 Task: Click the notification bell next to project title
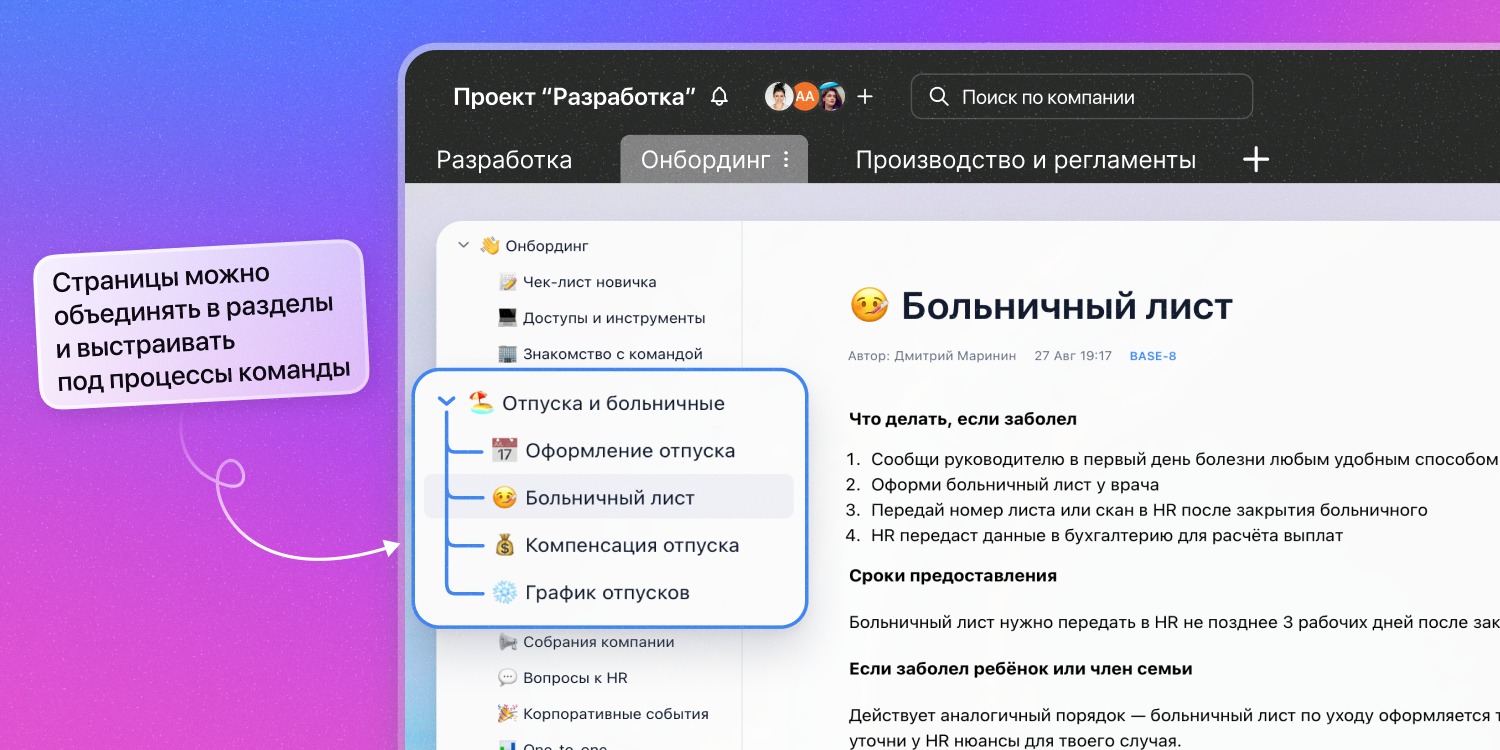tap(719, 97)
